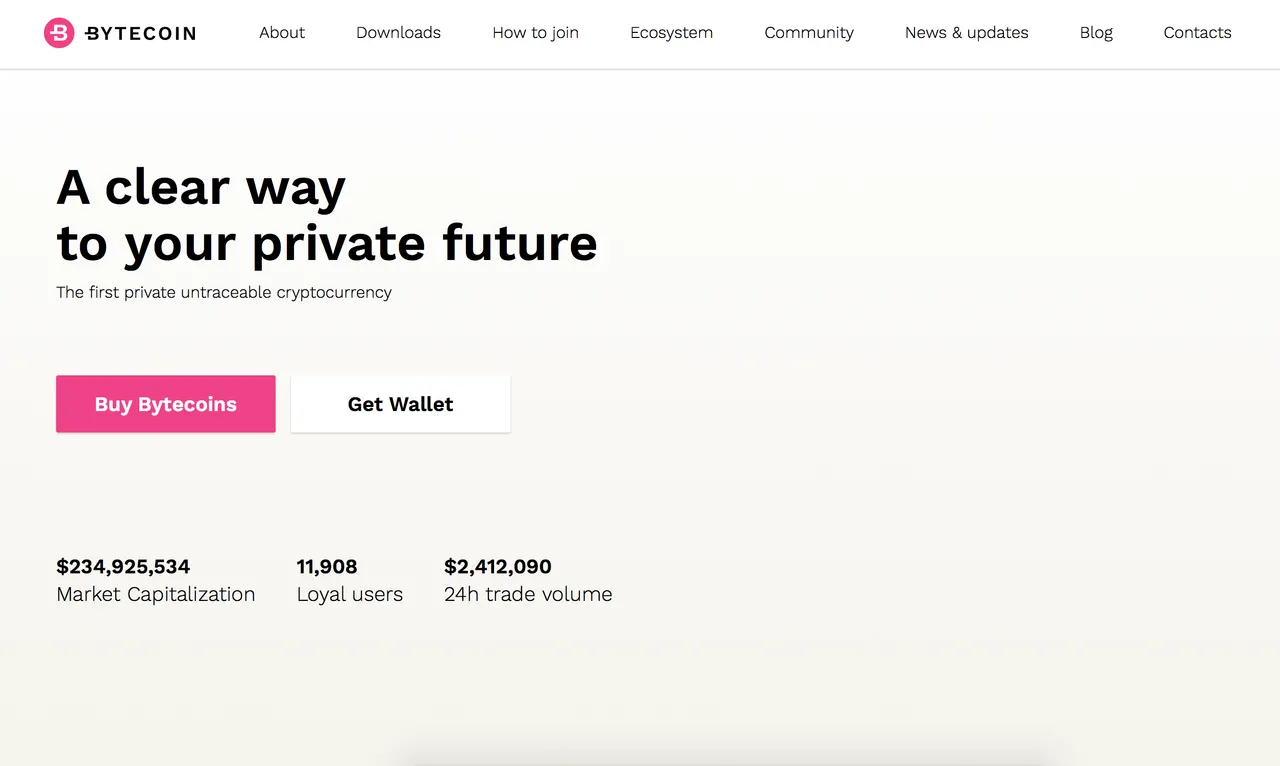Select Ecosystem in the navigation bar
Viewport: 1280px width, 766px height.
(671, 33)
